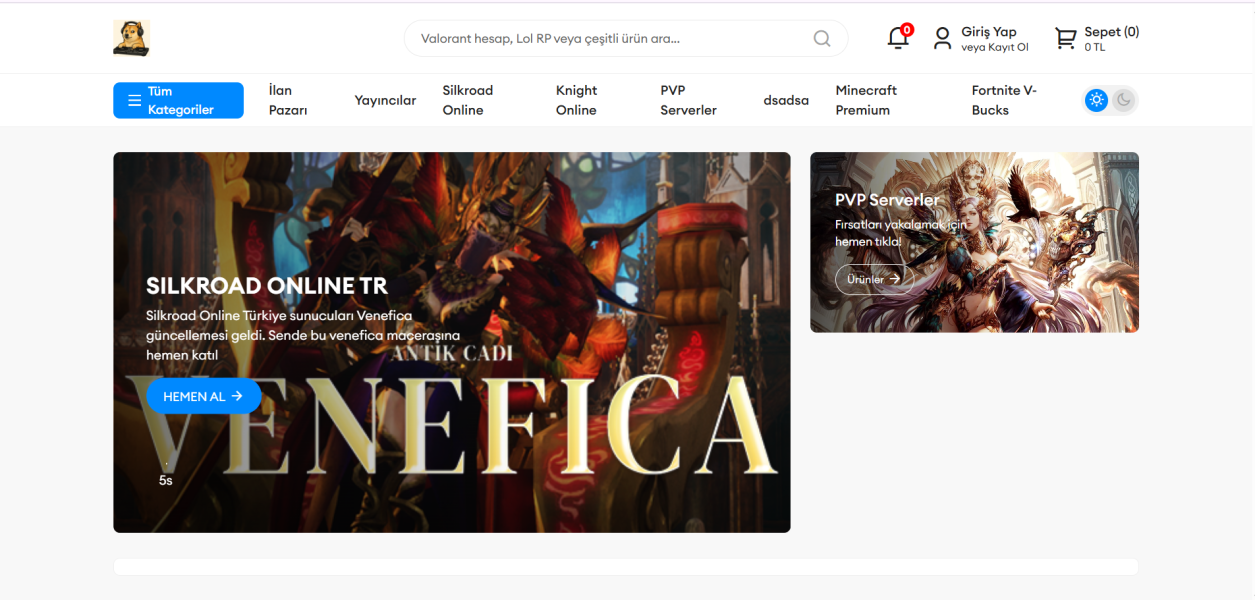1255x600 pixels.
Task: Expand the Tüm Kategoriler menu
Action: click(180, 100)
